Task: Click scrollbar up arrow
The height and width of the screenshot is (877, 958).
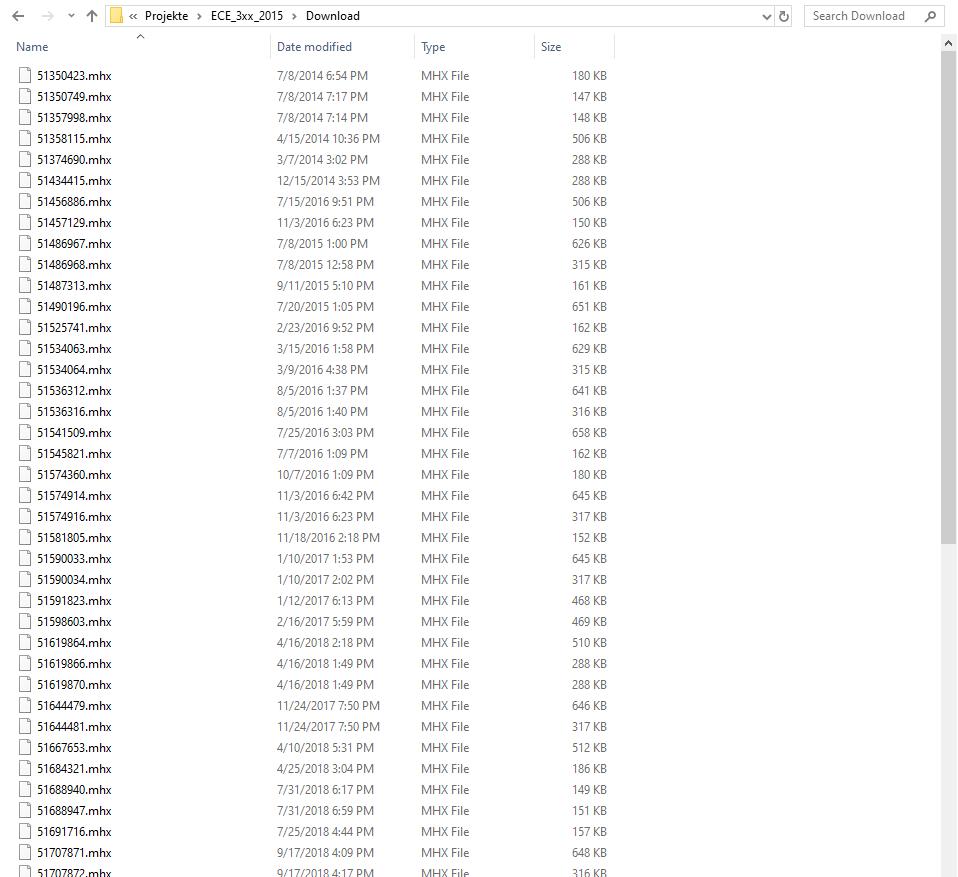Action: click(x=948, y=43)
